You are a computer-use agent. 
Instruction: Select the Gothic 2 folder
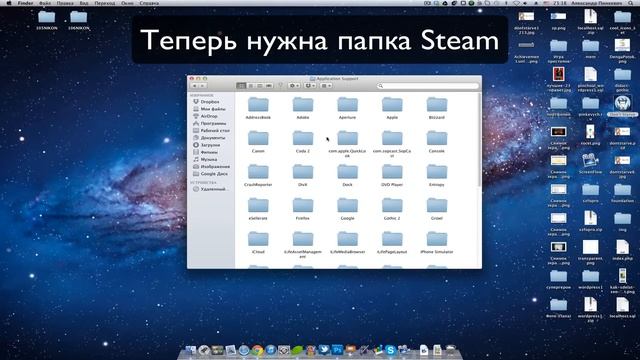coord(392,209)
